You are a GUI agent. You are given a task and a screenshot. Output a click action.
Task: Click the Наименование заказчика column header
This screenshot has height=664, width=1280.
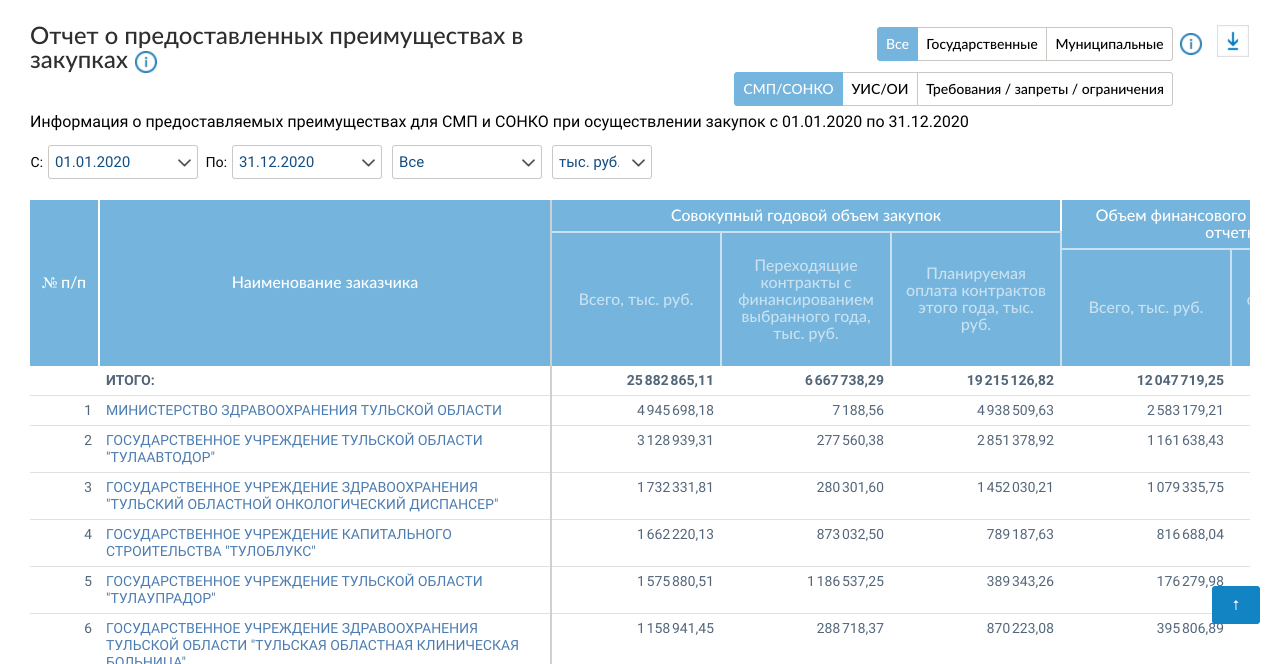[x=325, y=283]
